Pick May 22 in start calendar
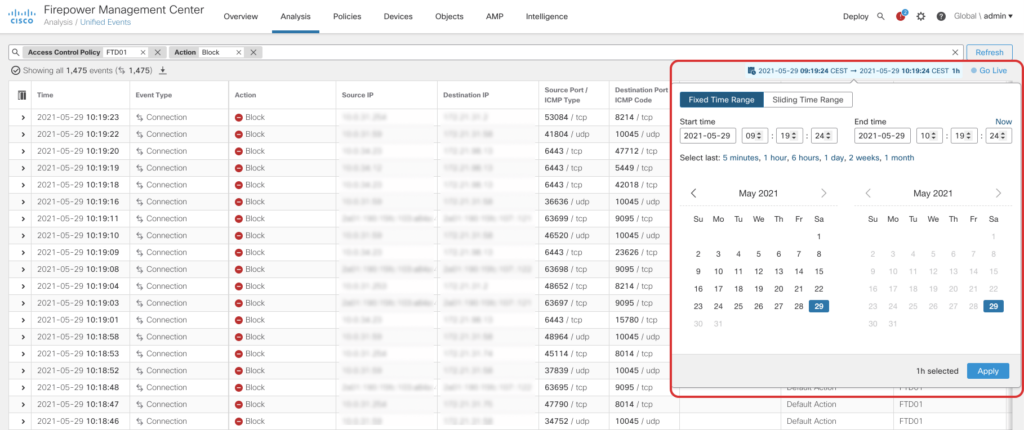Screen dimensions: 1024x430 point(819,289)
